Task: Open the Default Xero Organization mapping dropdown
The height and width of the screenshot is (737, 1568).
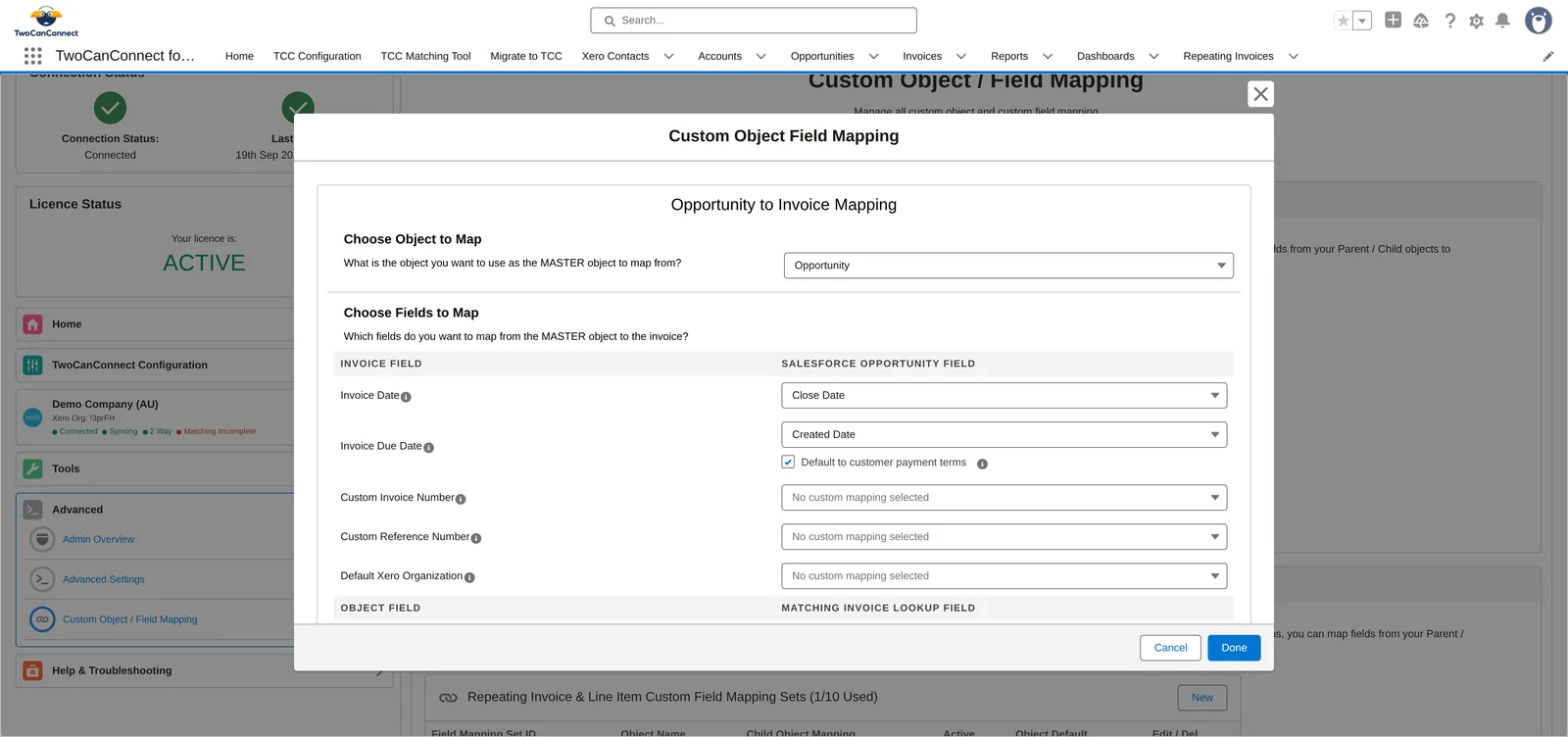Action: pos(1004,576)
